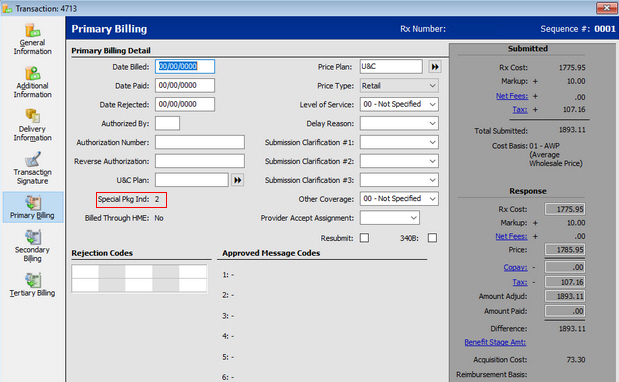Open the Price Type dropdown

[399, 86]
